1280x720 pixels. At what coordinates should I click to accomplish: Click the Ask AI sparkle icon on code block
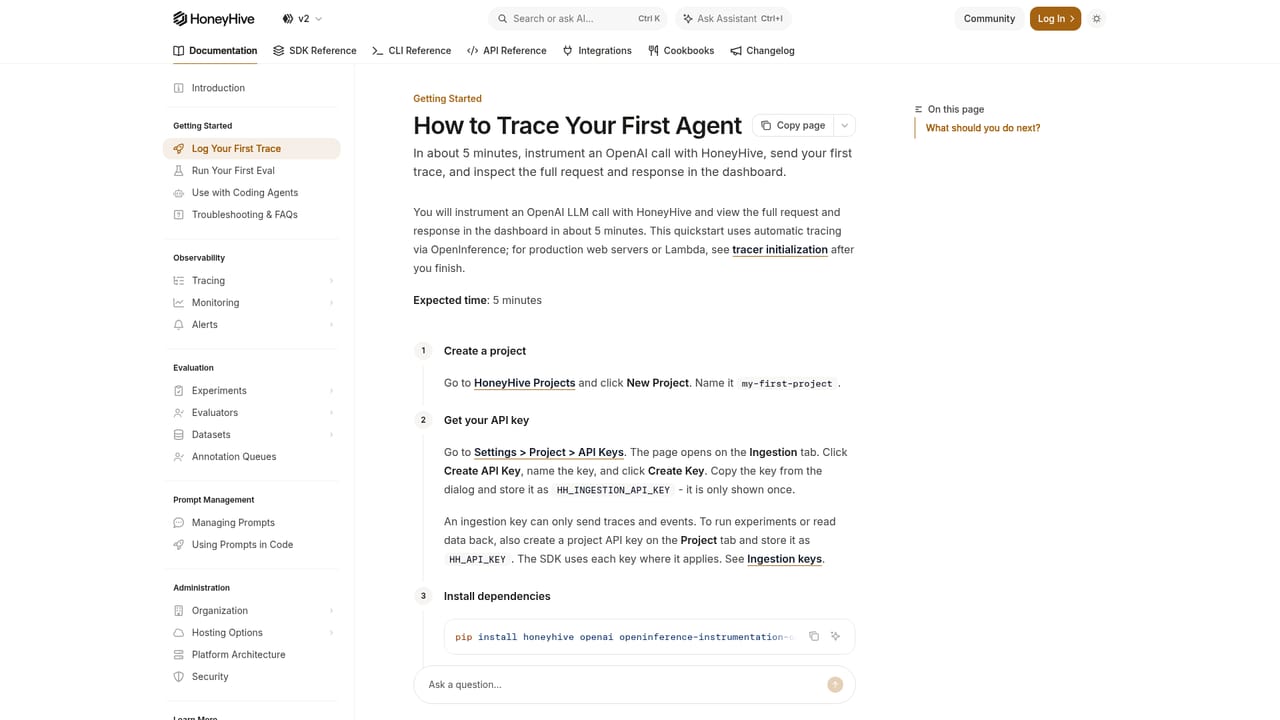coord(836,636)
